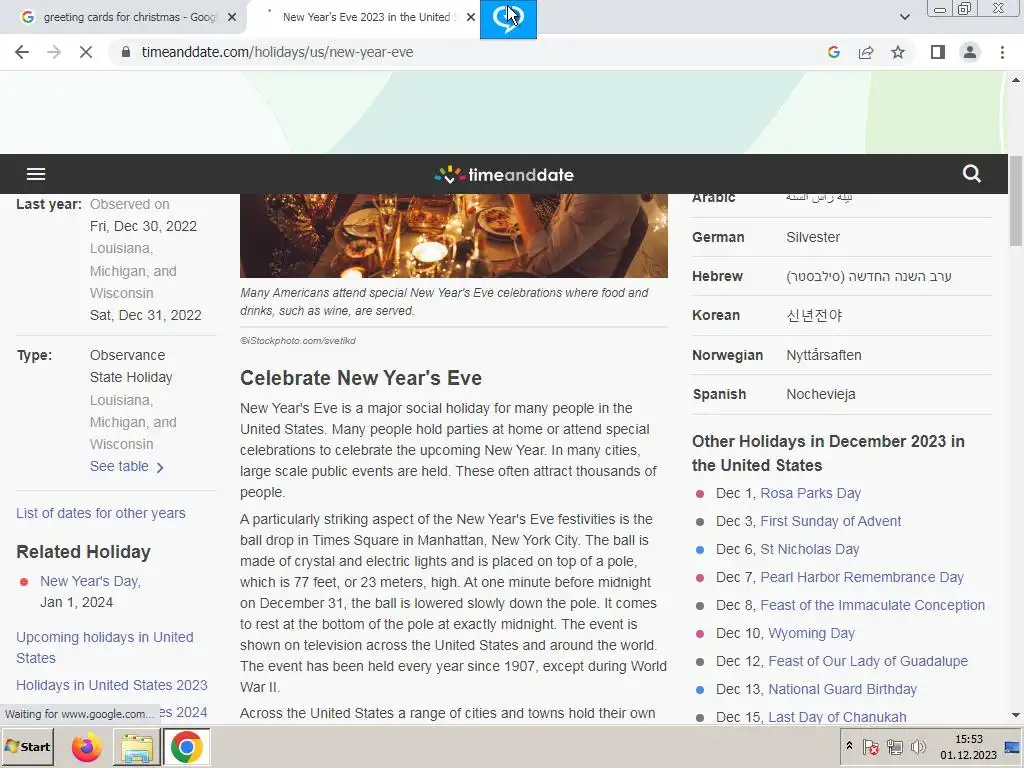The width and height of the screenshot is (1024, 768).
Task: Open Wyoming Day link
Action: [812, 633]
